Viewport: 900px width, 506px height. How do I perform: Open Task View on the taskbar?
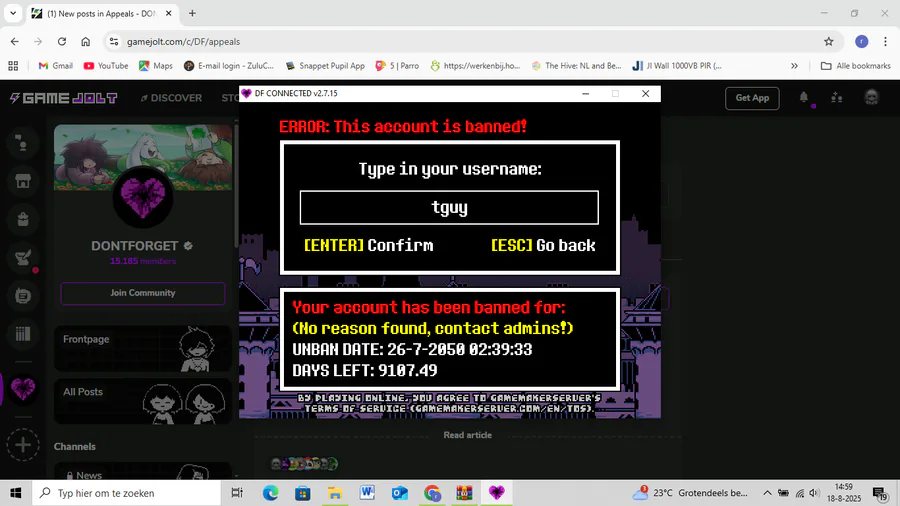click(x=236, y=493)
